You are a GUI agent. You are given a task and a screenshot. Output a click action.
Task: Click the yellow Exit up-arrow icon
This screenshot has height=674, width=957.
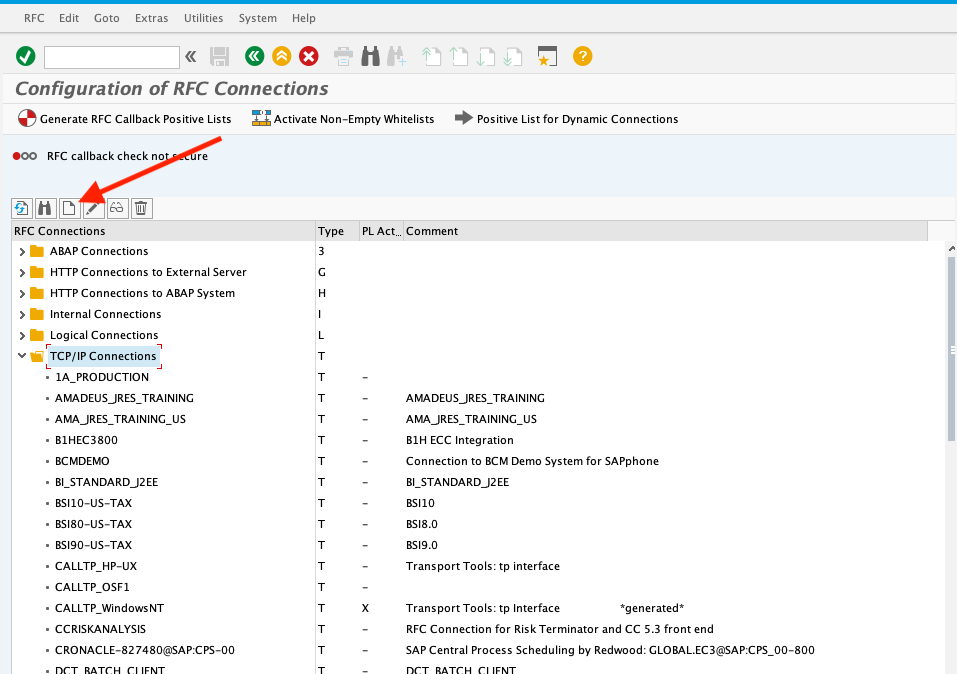click(282, 57)
